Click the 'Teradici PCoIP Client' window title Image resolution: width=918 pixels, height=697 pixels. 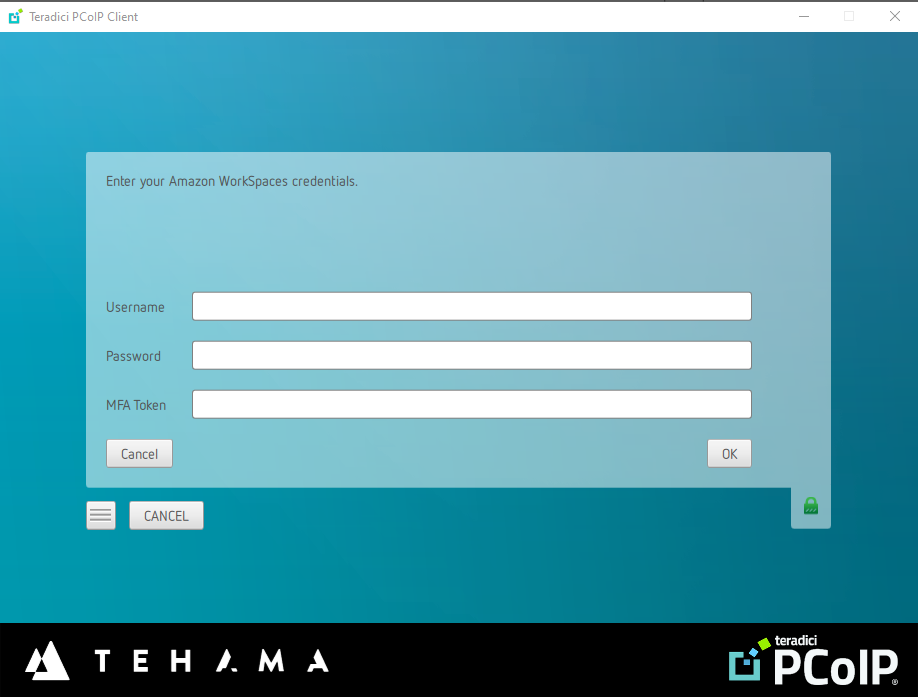(84, 17)
